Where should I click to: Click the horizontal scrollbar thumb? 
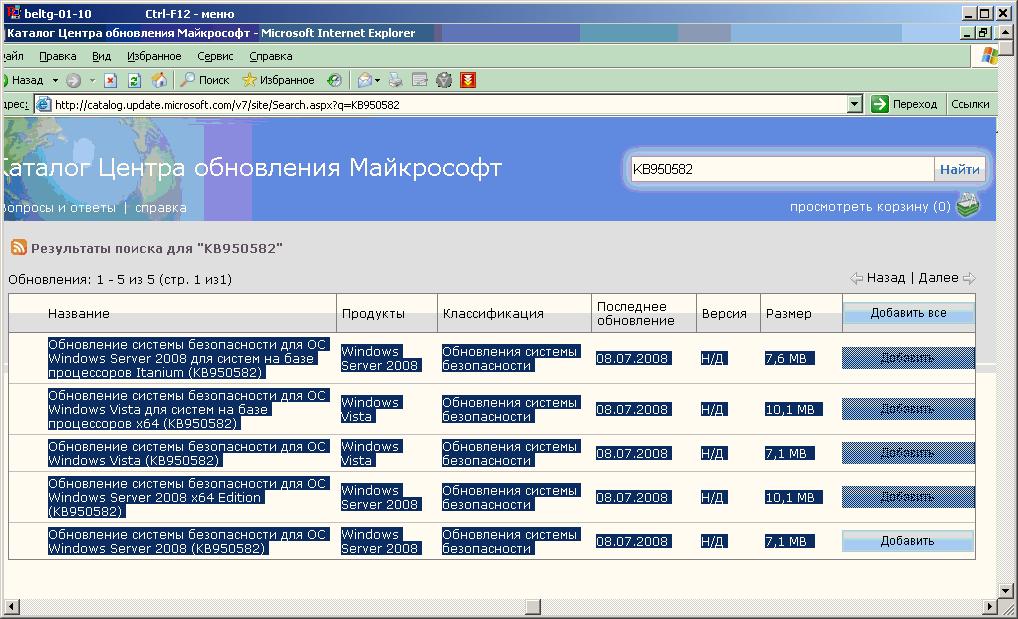point(532,607)
